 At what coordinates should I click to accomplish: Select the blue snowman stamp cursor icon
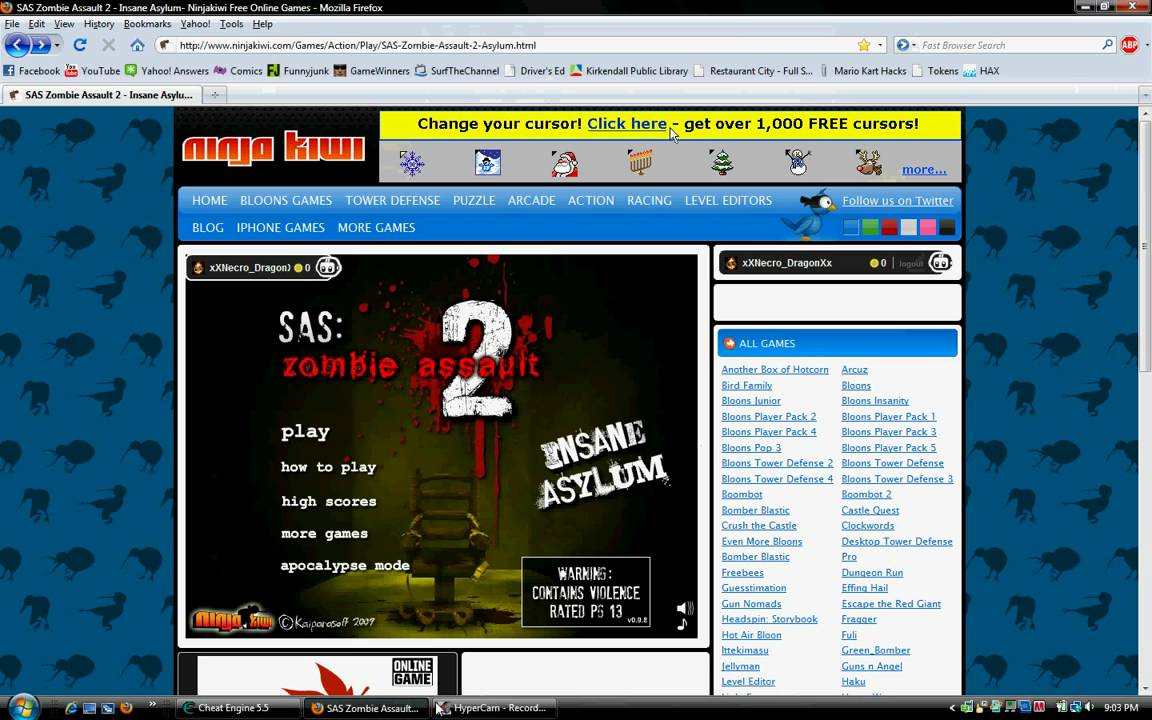point(488,162)
